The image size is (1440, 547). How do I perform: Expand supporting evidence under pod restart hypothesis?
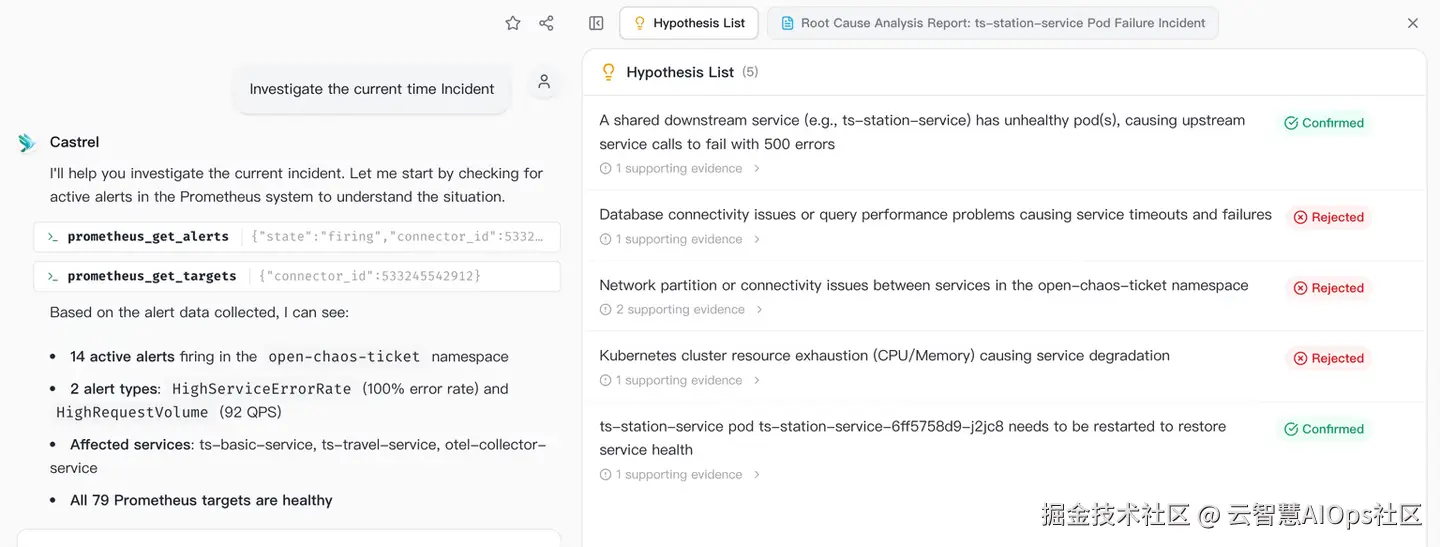tap(680, 475)
